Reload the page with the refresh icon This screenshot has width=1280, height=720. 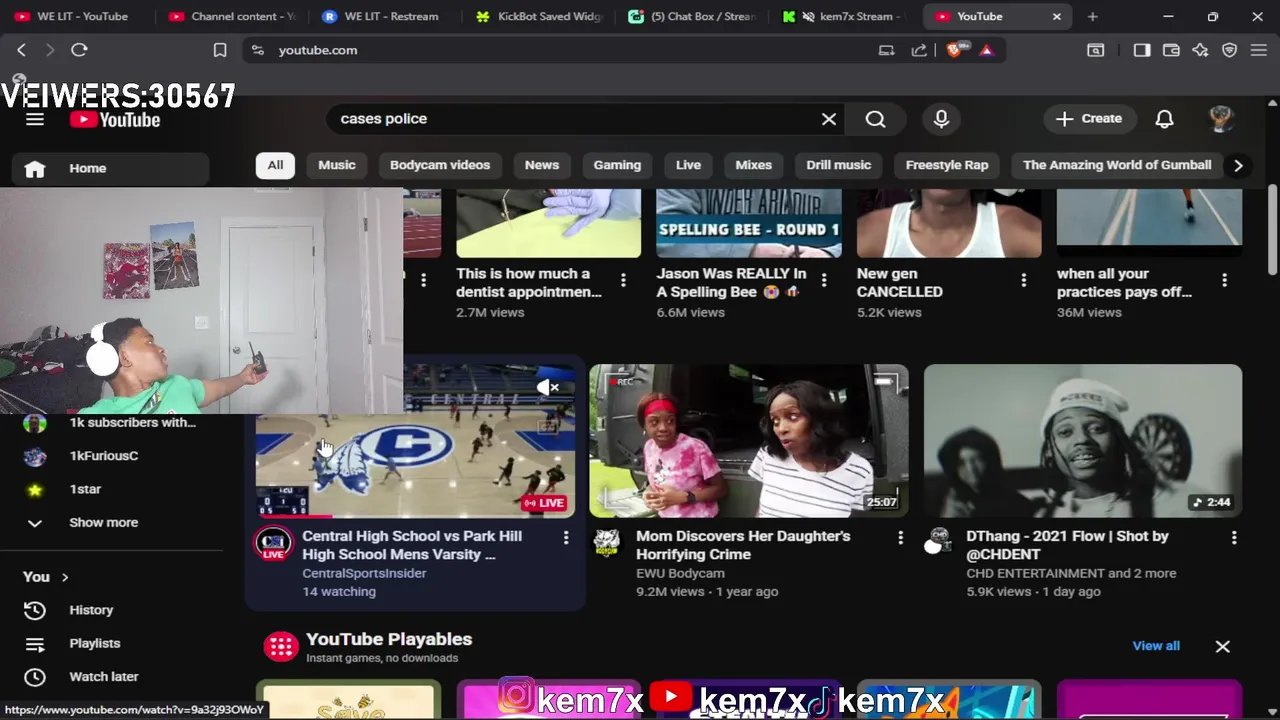pyautogui.click(x=79, y=50)
